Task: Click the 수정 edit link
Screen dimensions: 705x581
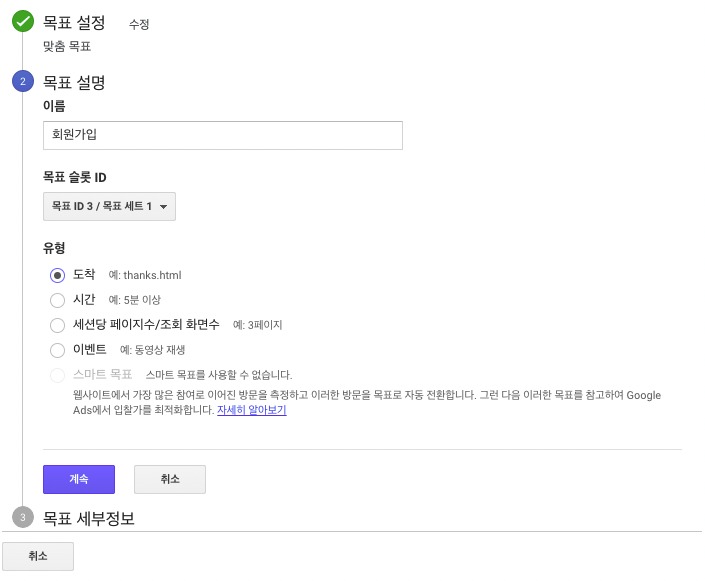Action: [139, 24]
